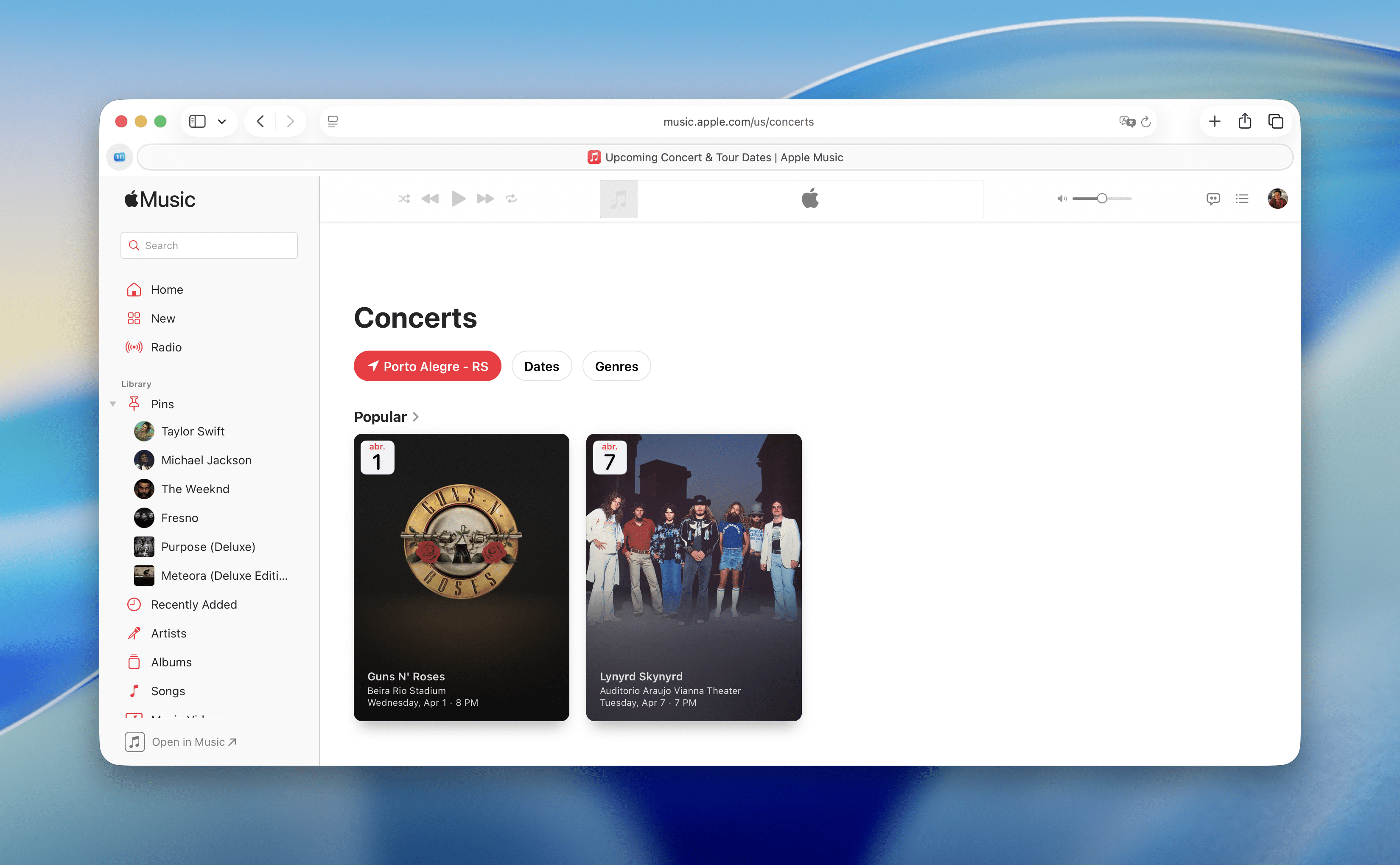Screen dimensions: 1400x865
Task: Click the Porto Alegre - RS location button
Action: click(x=427, y=366)
